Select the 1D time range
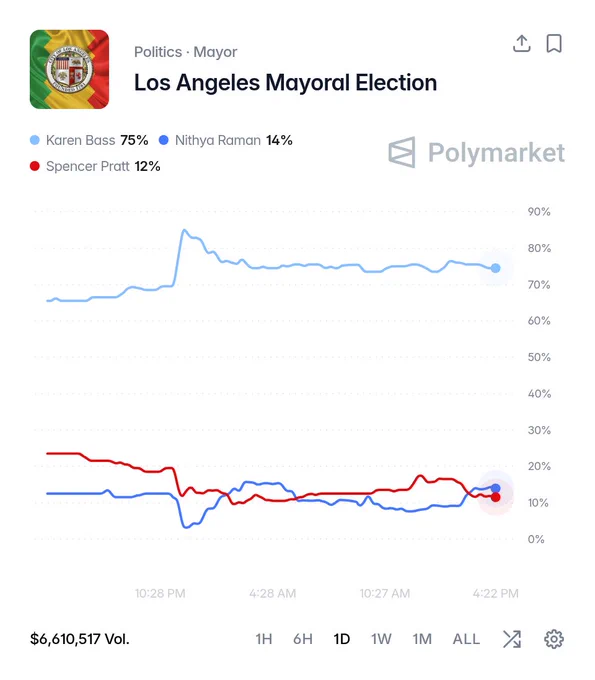This screenshot has width=595, height=680. coord(342,639)
